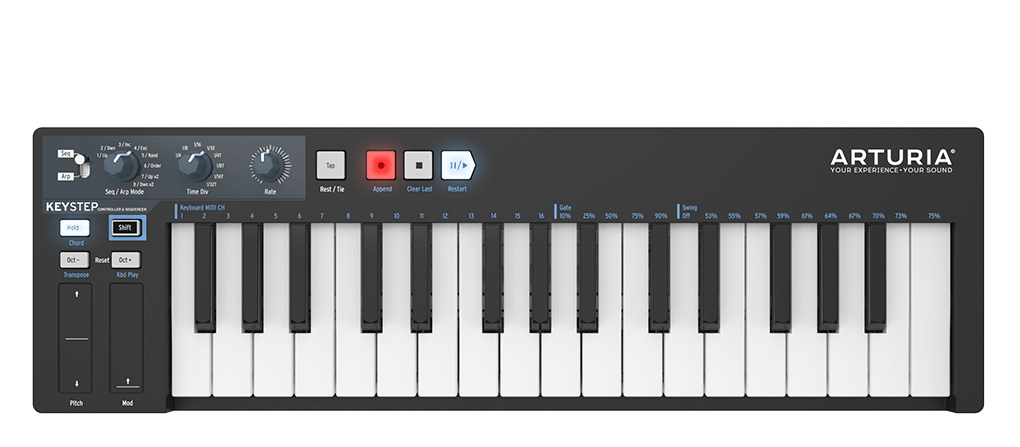Screen dimensions: 1020x447
Task: Click the Oct+ button
Action: [126, 260]
